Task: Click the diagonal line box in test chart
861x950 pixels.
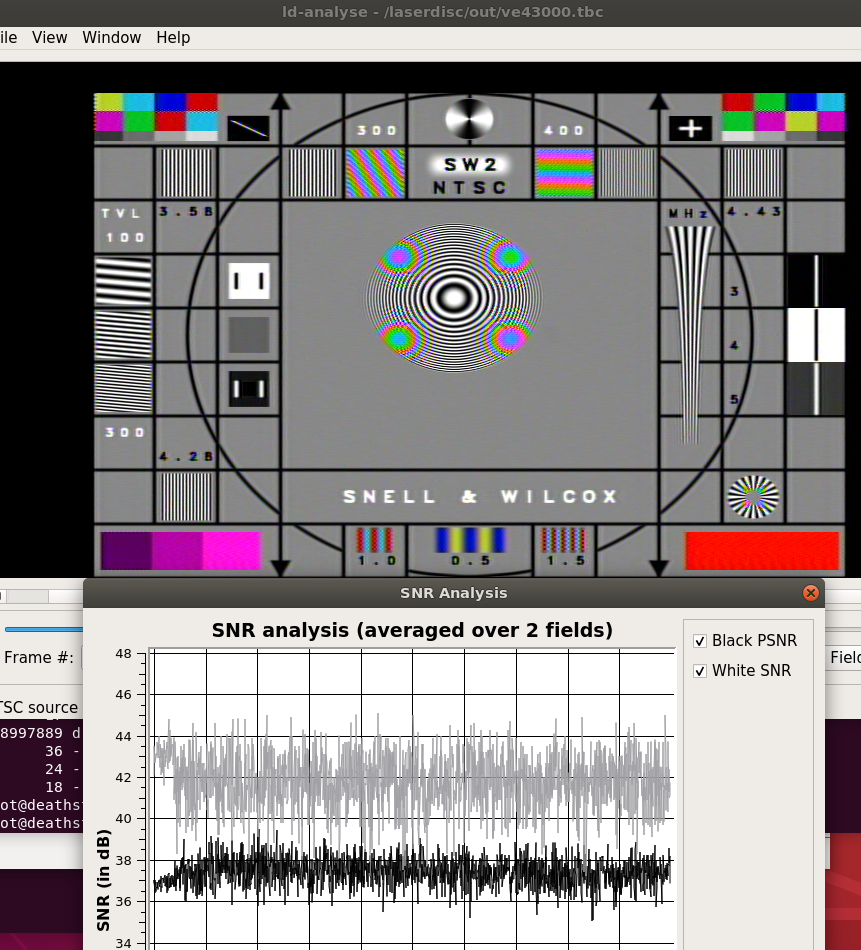Action: pos(247,128)
